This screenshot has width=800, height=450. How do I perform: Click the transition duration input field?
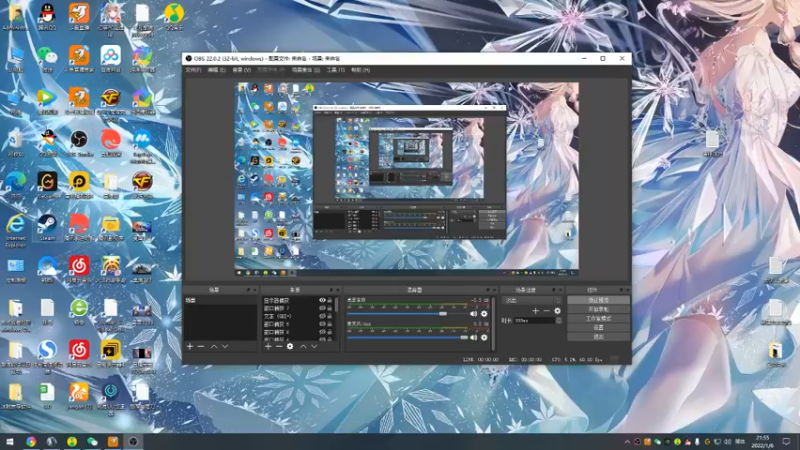(534, 320)
